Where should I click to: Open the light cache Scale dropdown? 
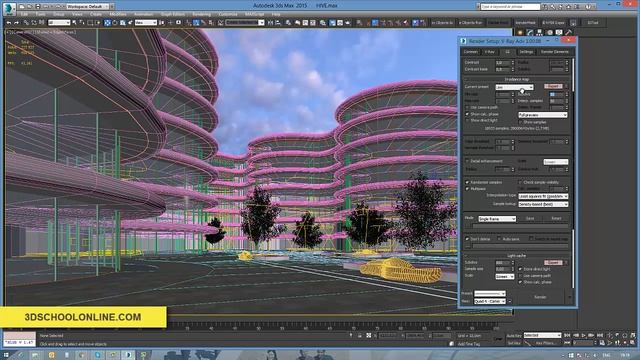[505, 276]
